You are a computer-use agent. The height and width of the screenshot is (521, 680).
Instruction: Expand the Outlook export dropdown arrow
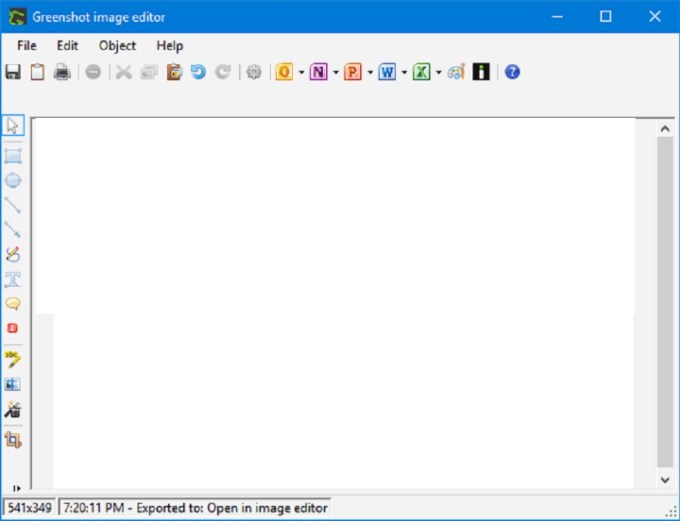301,72
